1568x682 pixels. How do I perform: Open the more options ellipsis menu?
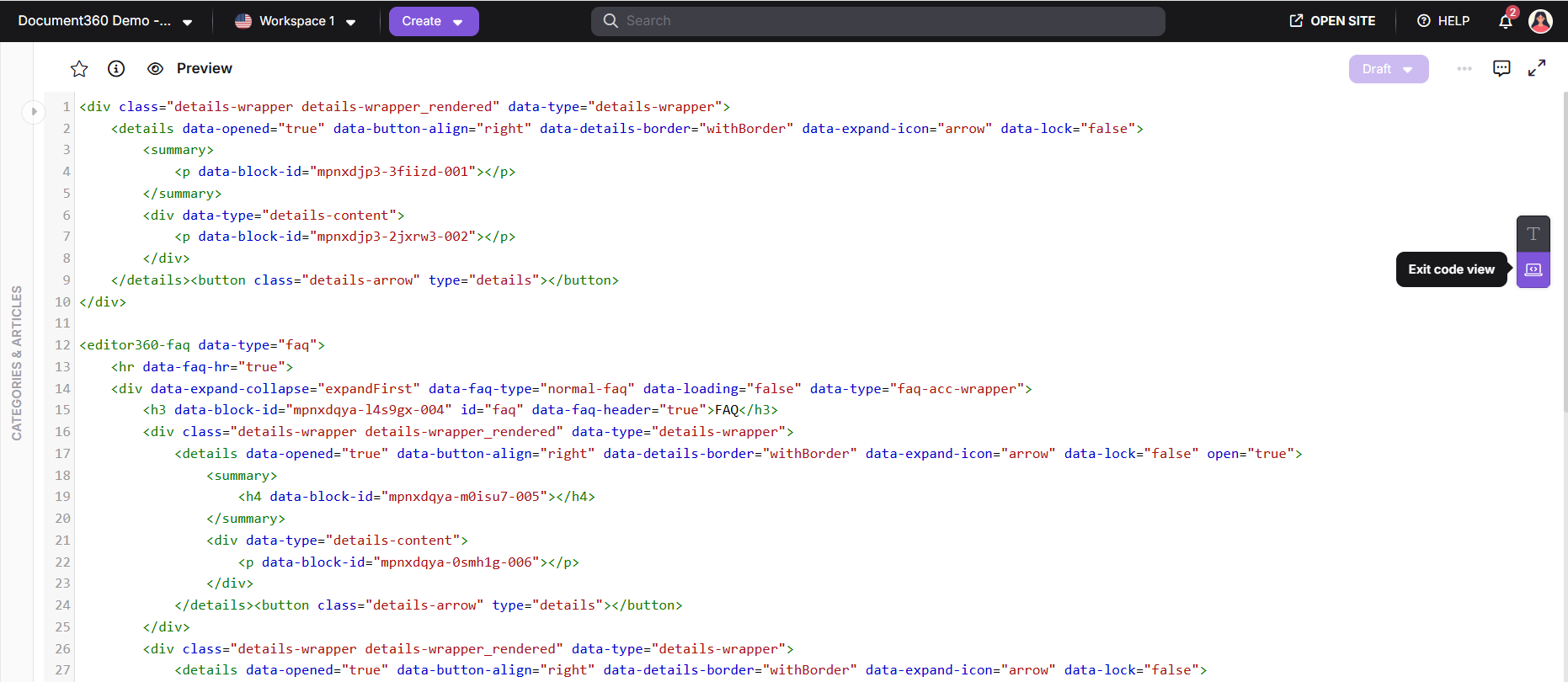coord(1464,69)
